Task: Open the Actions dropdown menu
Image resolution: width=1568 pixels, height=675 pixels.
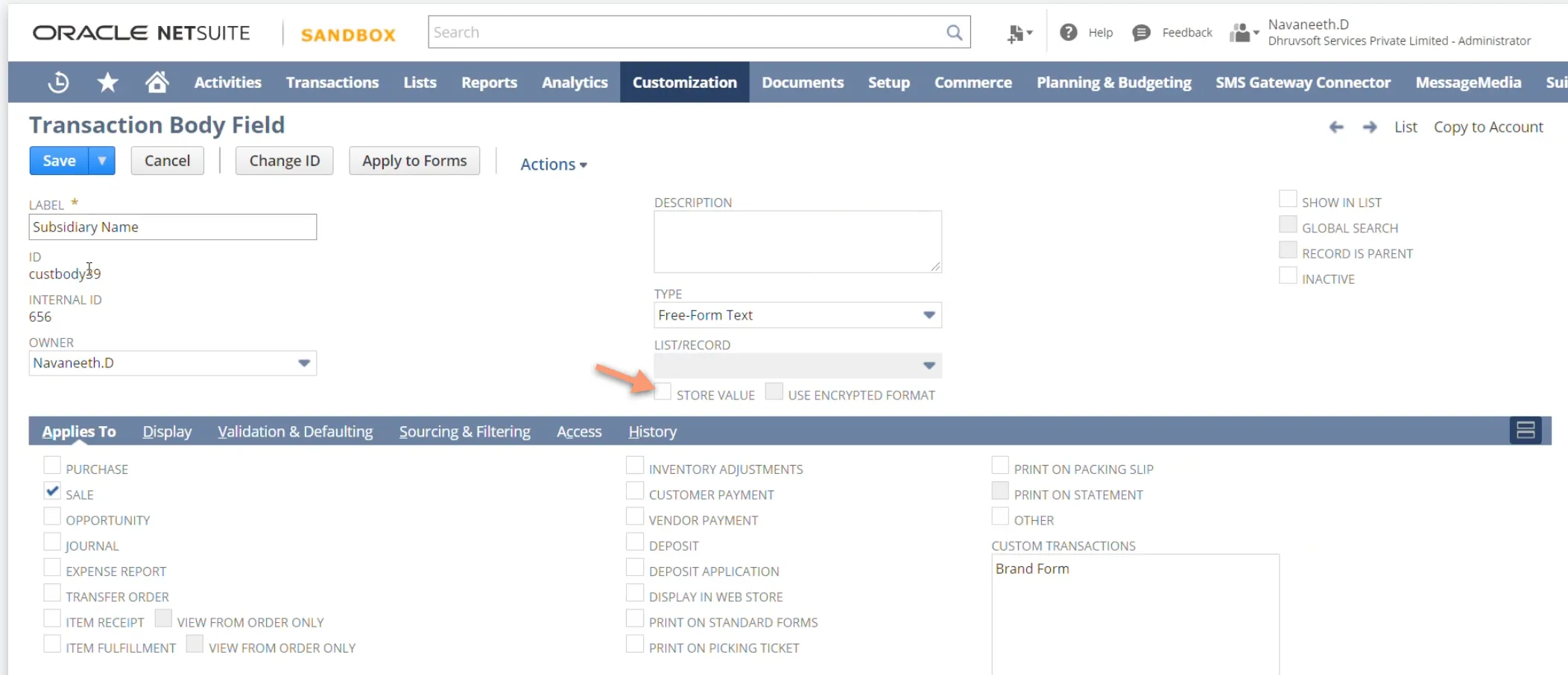Action: pyautogui.click(x=554, y=164)
